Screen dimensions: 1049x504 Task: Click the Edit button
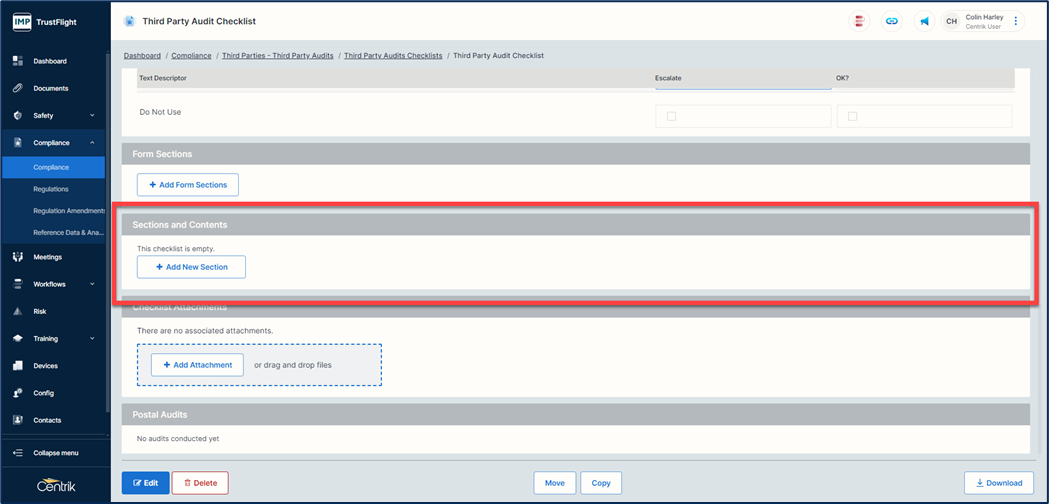coord(146,483)
